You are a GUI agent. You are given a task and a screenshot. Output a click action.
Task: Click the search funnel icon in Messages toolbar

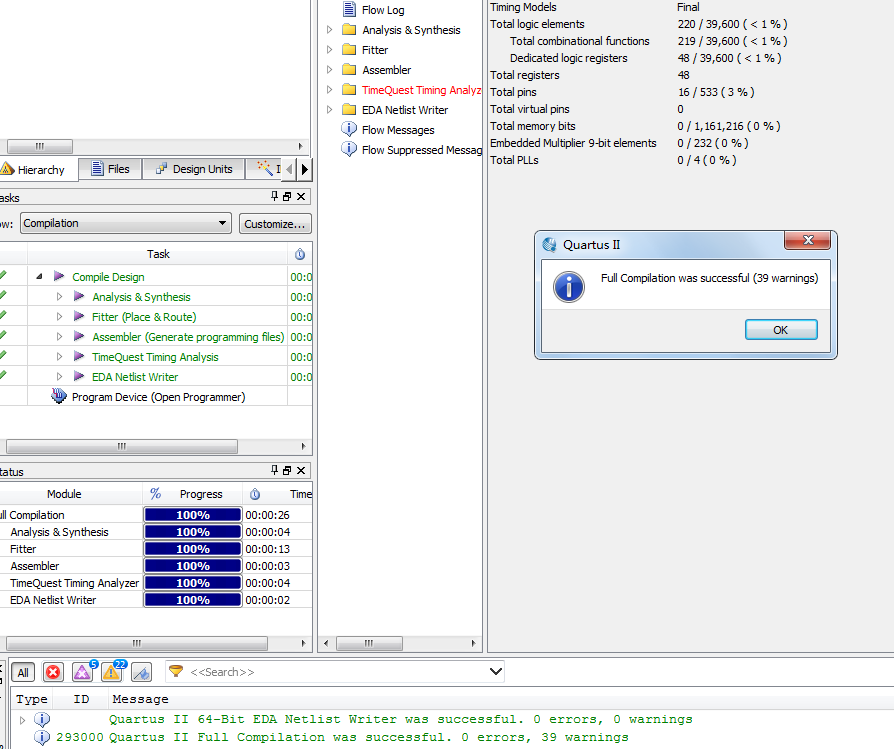click(176, 672)
